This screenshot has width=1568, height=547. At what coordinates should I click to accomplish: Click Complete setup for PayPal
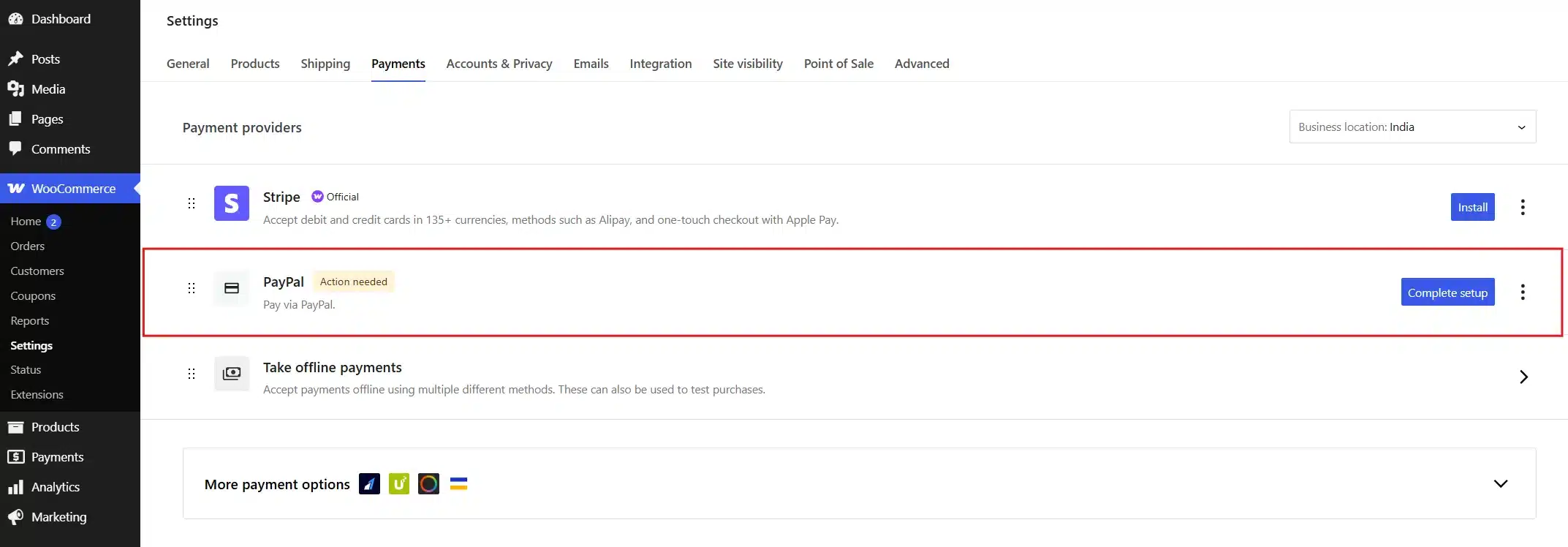(x=1448, y=292)
